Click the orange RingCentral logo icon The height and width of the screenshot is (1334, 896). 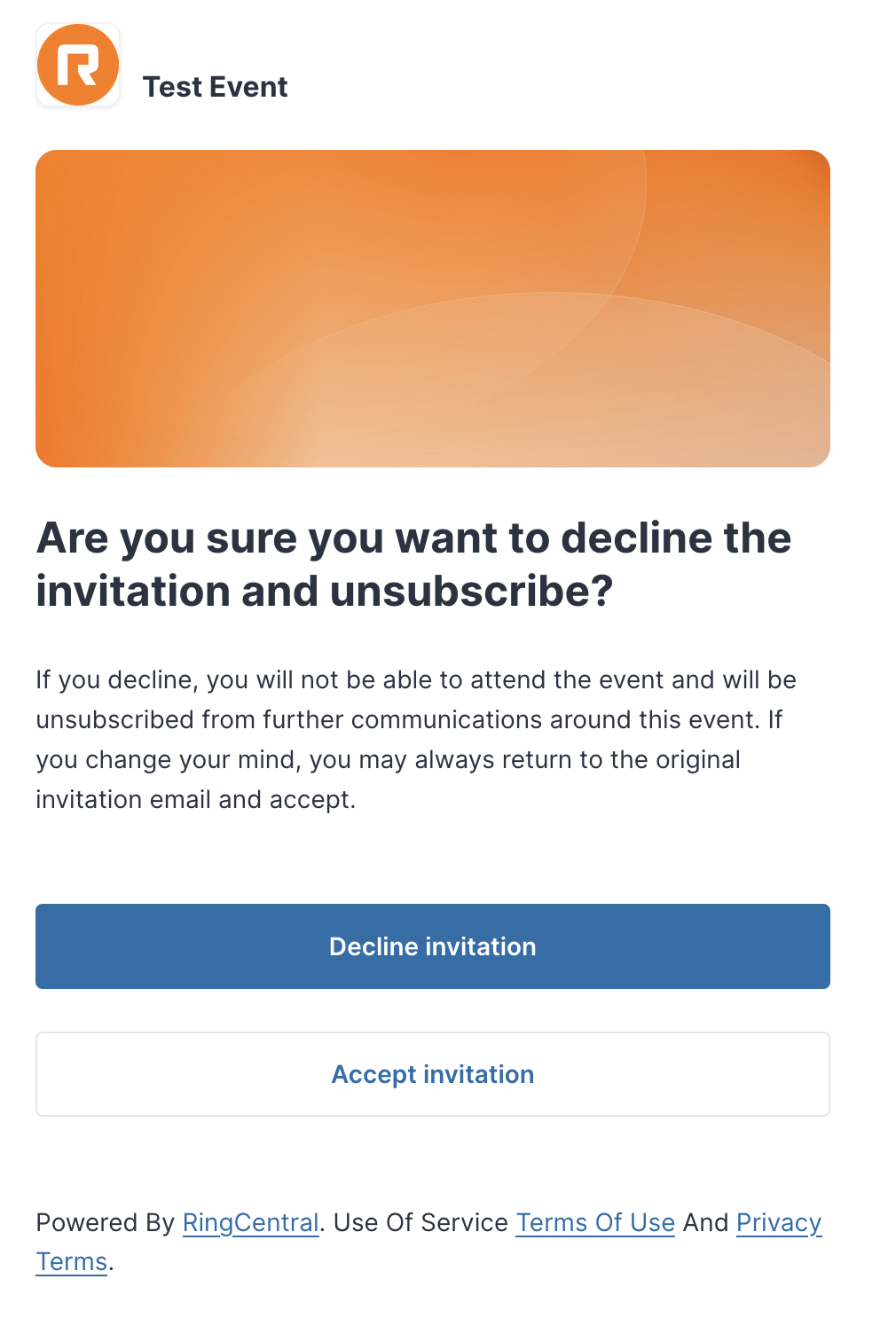pos(78,66)
